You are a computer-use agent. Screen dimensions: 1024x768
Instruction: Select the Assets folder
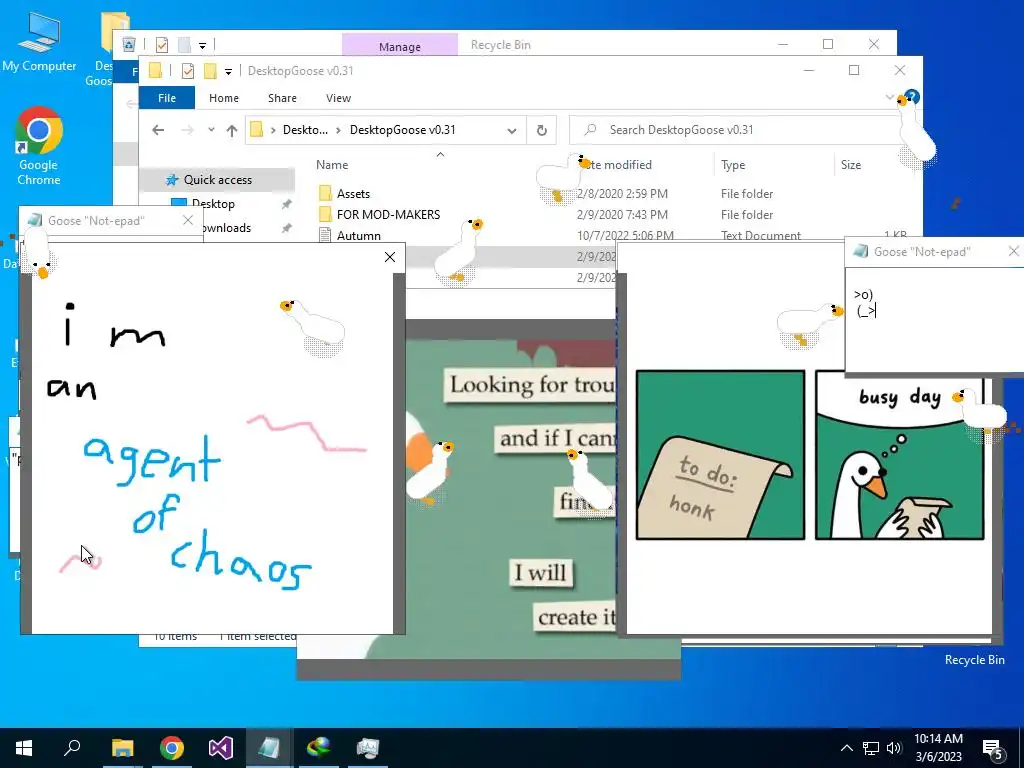point(353,193)
